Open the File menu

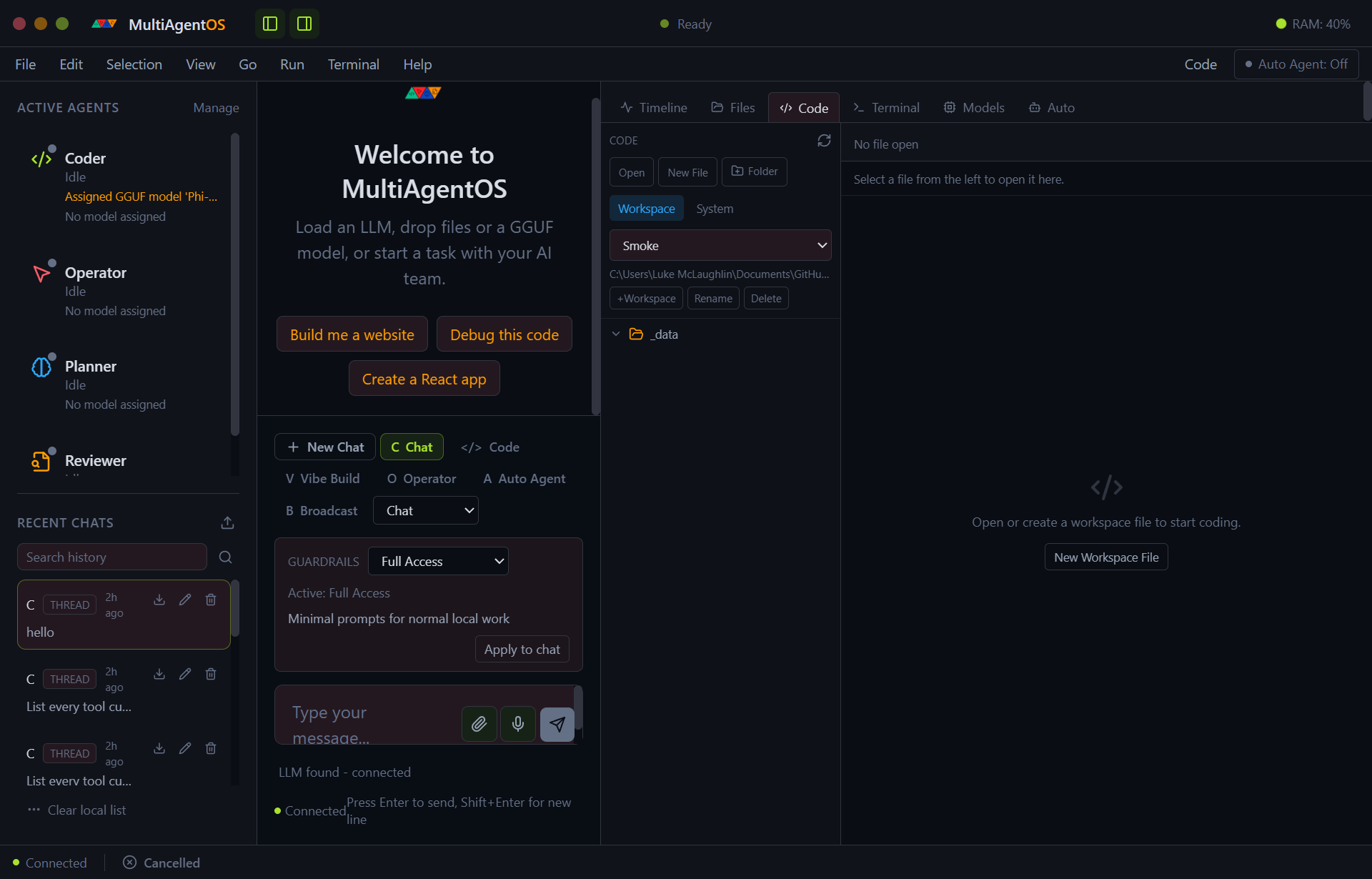point(26,64)
